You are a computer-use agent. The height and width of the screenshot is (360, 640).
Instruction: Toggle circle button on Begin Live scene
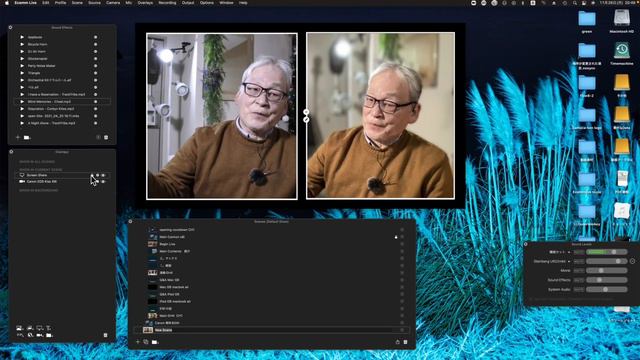pyautogui.click(x=402, y=244)
